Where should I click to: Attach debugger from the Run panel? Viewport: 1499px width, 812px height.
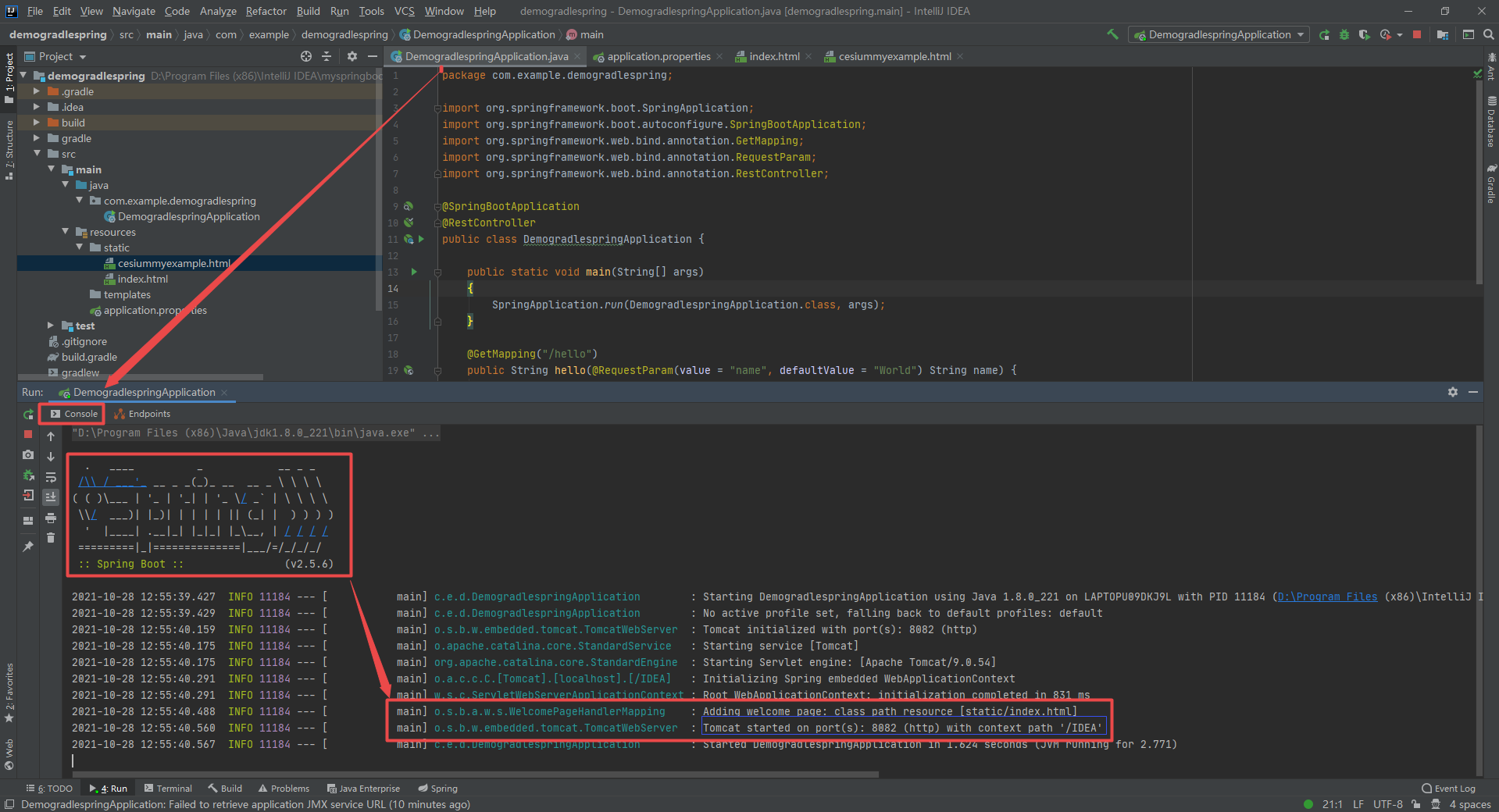point(28,475)
